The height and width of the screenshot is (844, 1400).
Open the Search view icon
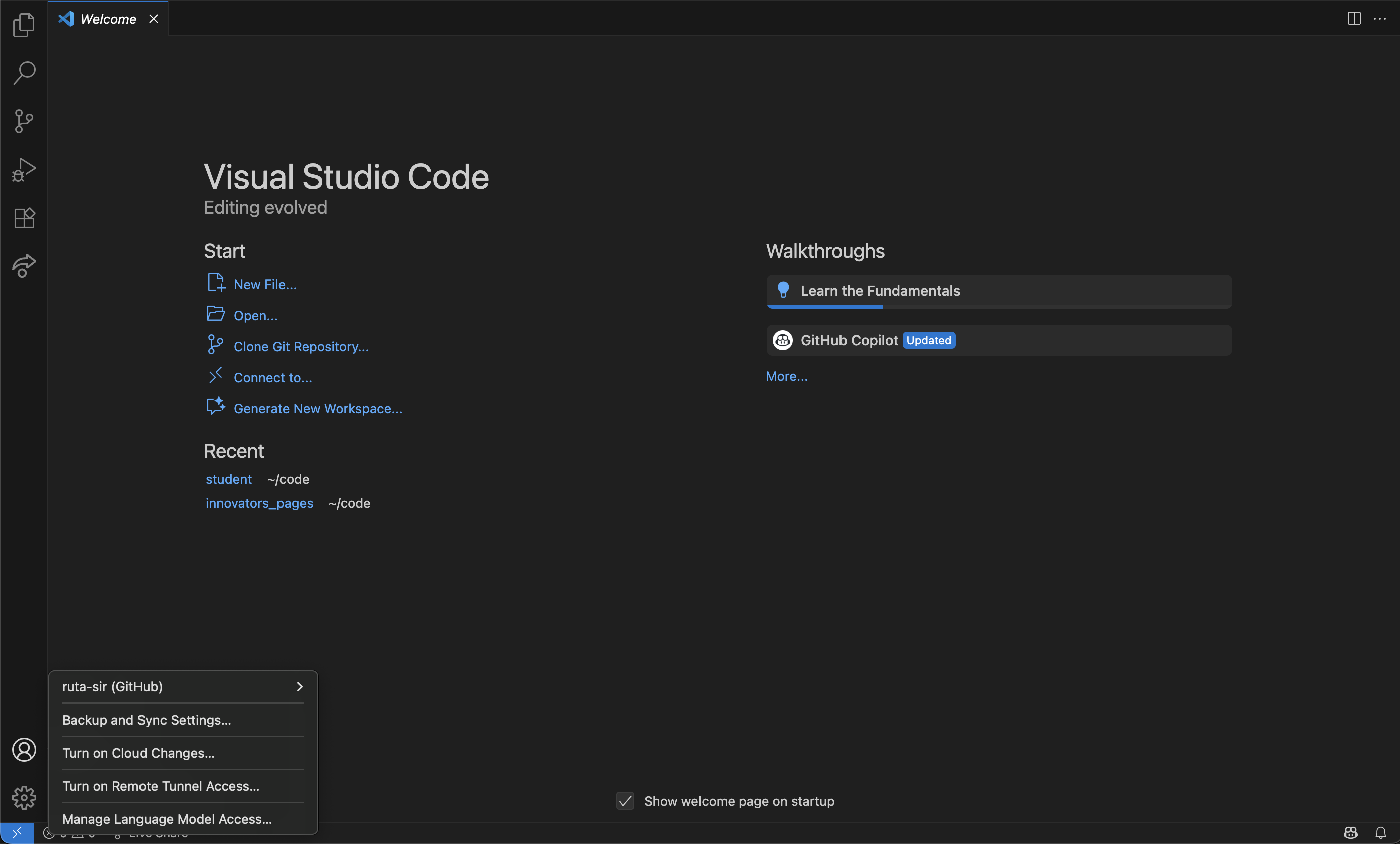click(24, 73)
